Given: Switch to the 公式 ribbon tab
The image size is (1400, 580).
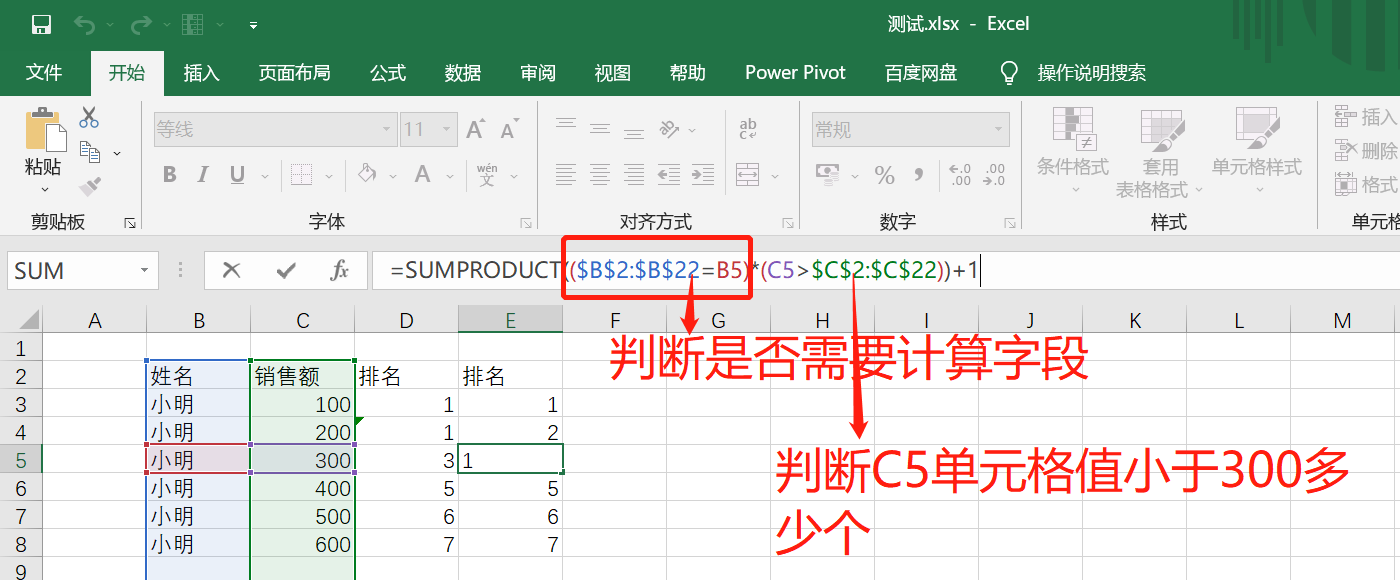Looking at the screenshot, I should pyautogui.click(x=387, y=72).
